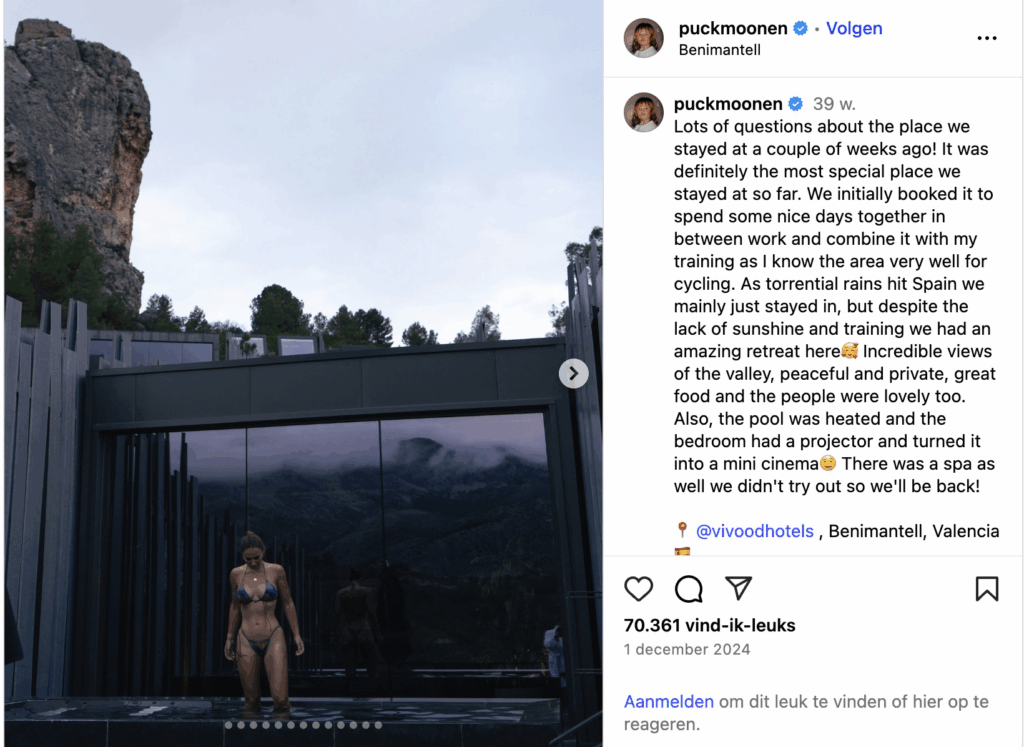Click the 1 december 2024 timestamp
The width and height of the screenshot is (1024, 747).
(687, 649)
